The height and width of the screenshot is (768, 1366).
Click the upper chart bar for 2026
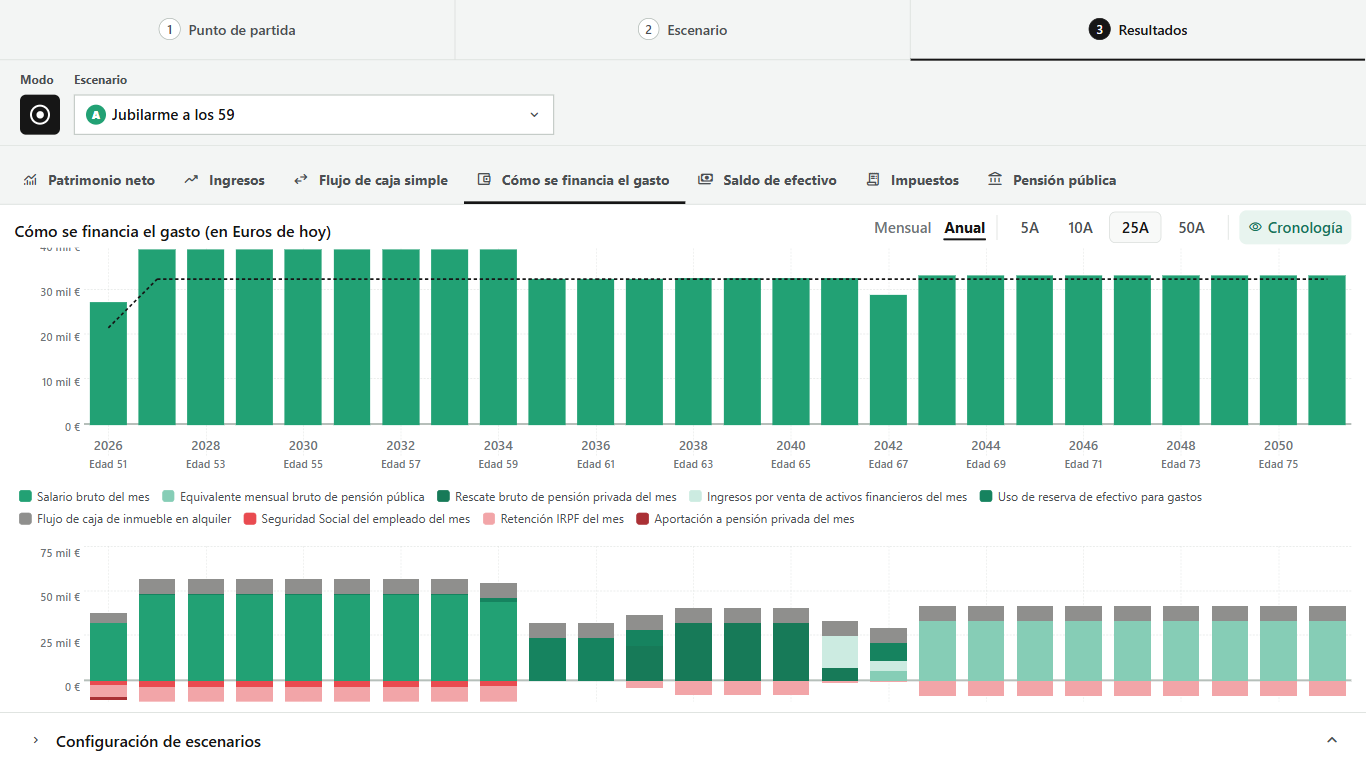pos(108,364)
